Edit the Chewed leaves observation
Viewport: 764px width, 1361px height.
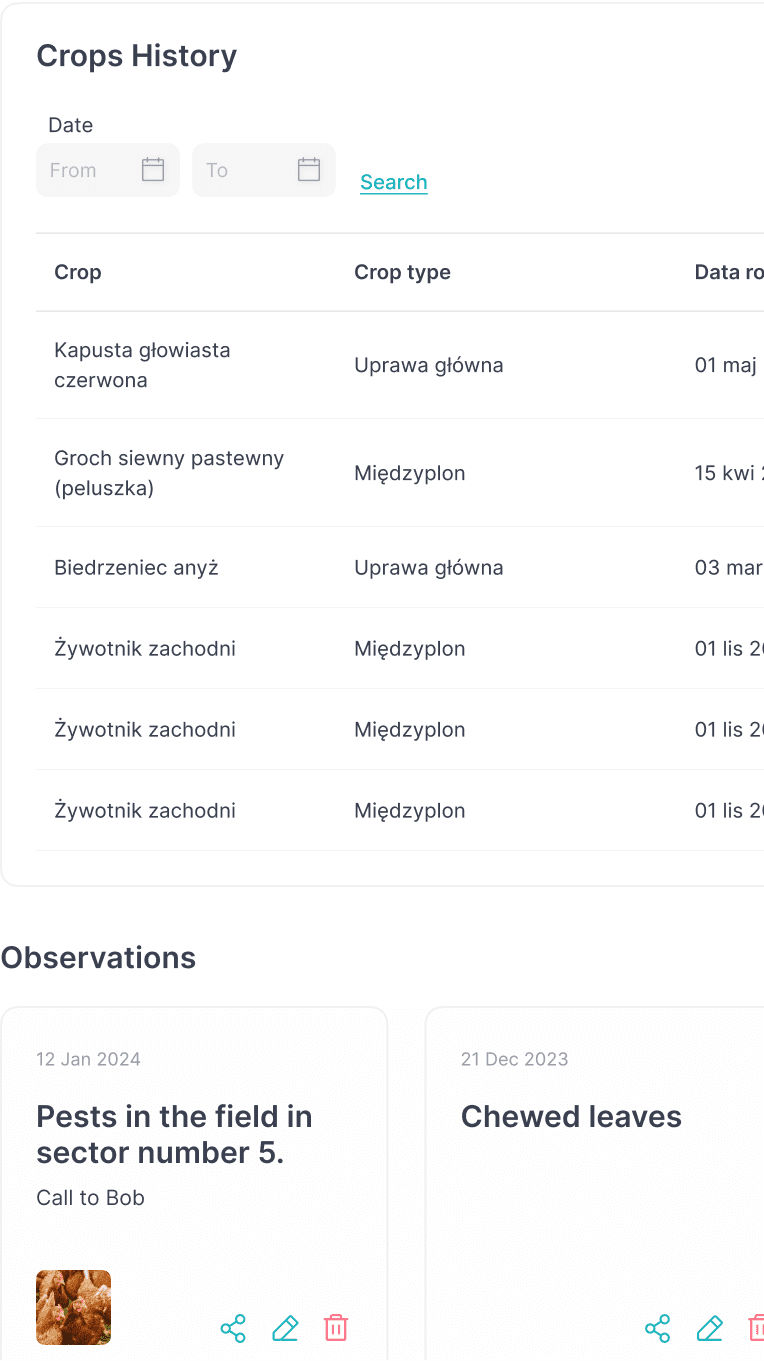(x=709, y=1328)
